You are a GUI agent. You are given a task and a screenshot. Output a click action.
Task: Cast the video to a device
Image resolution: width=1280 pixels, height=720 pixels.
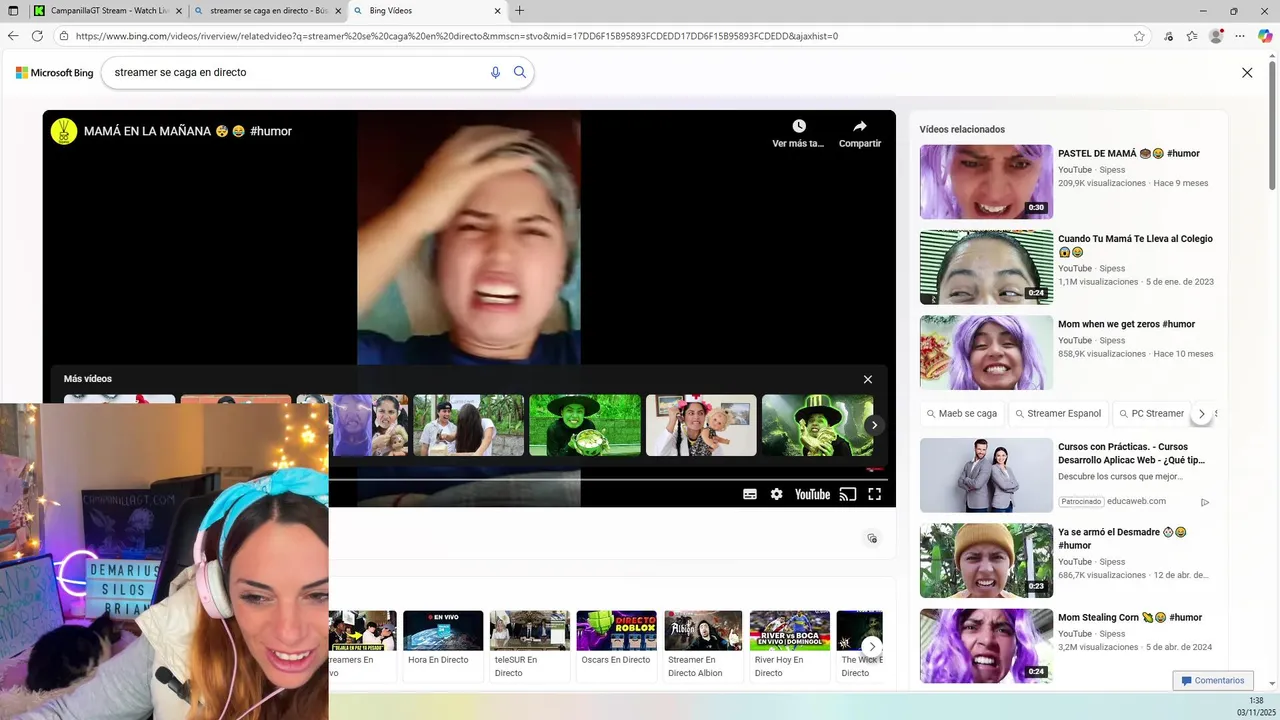848,494
